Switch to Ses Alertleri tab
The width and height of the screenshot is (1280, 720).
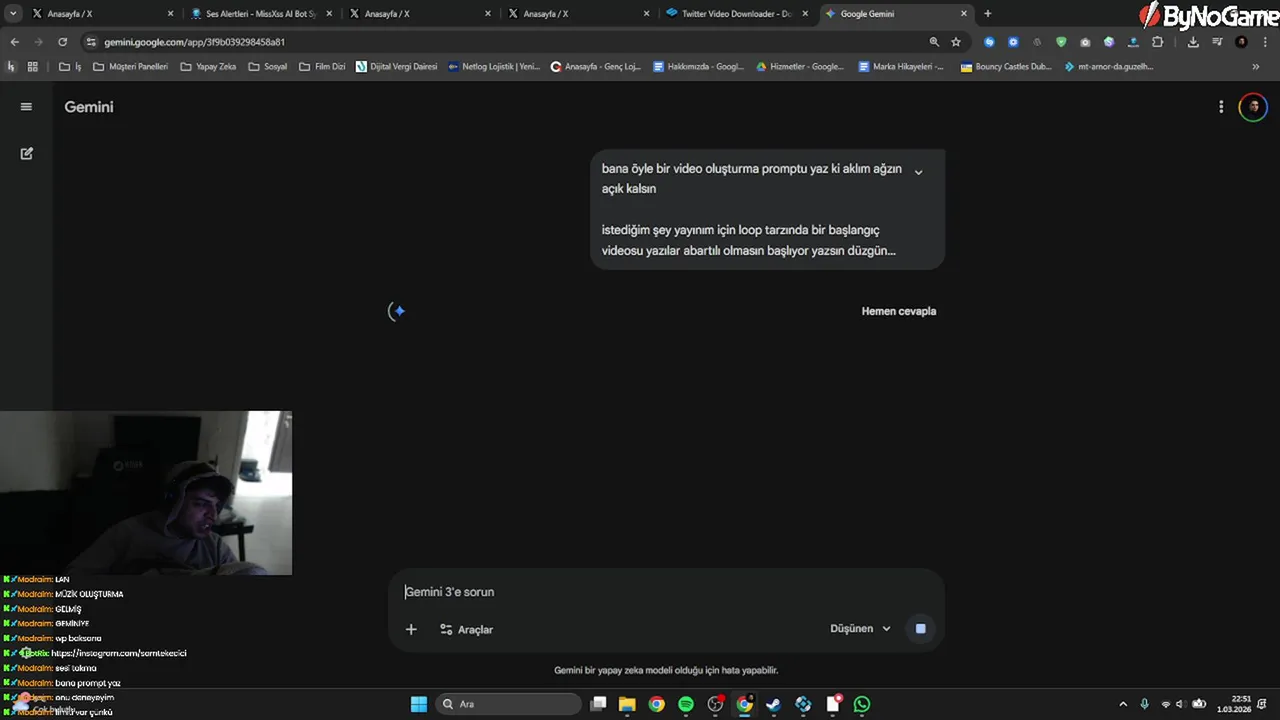pyautogui.click(x=260, y=14)
